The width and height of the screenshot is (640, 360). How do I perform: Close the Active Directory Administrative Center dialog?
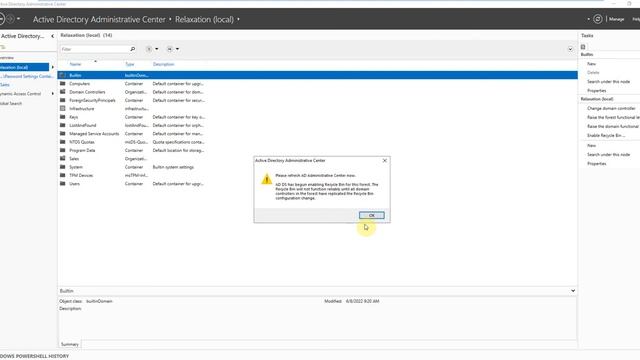click(384, 160)
